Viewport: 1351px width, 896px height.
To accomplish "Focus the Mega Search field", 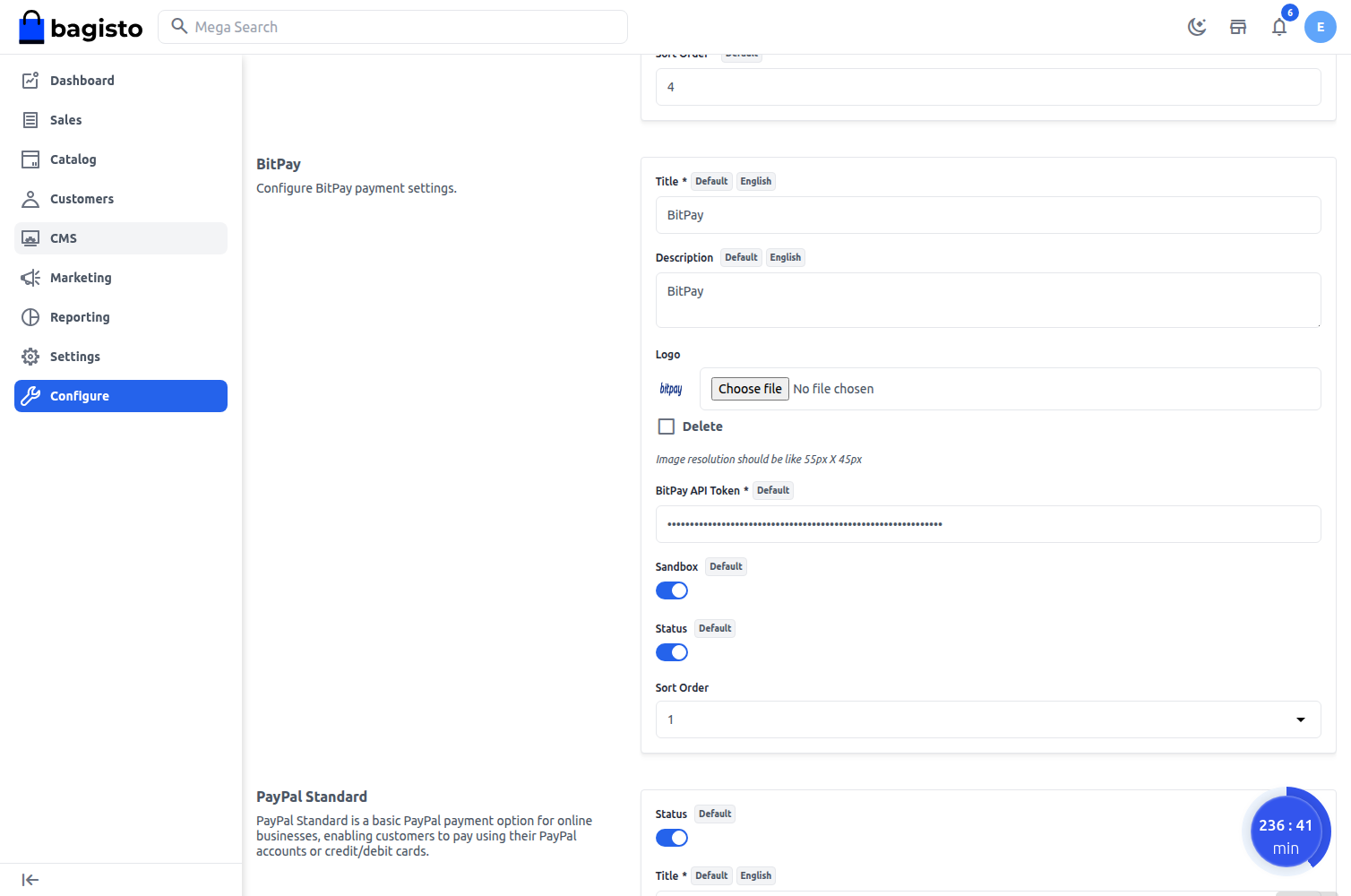I will coord(392,27).
